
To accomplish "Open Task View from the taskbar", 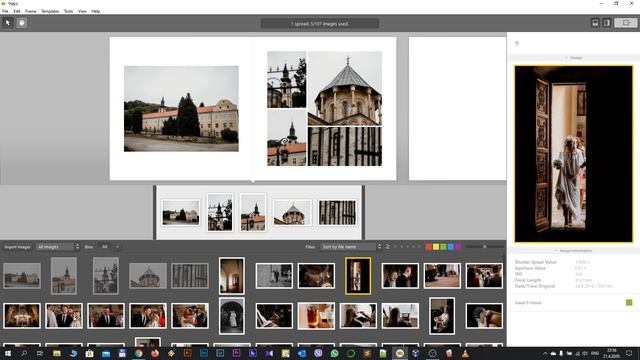I will (40, 353).
